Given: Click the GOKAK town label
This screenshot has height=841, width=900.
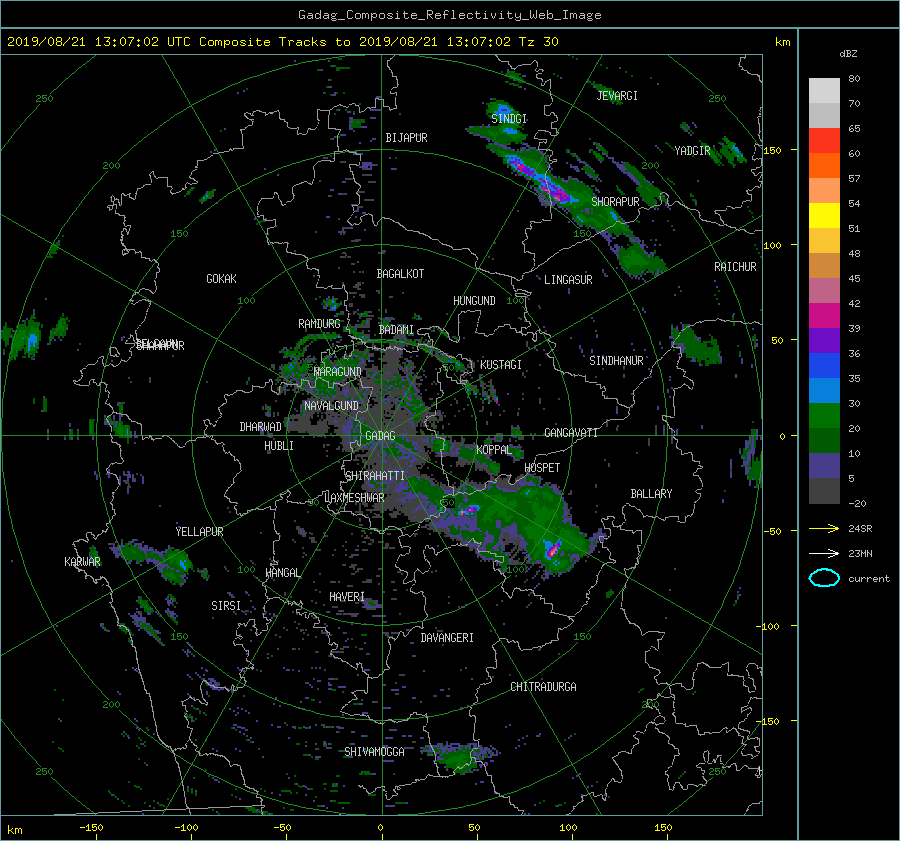Looking at the screenshot, I should tap(222, 279).
